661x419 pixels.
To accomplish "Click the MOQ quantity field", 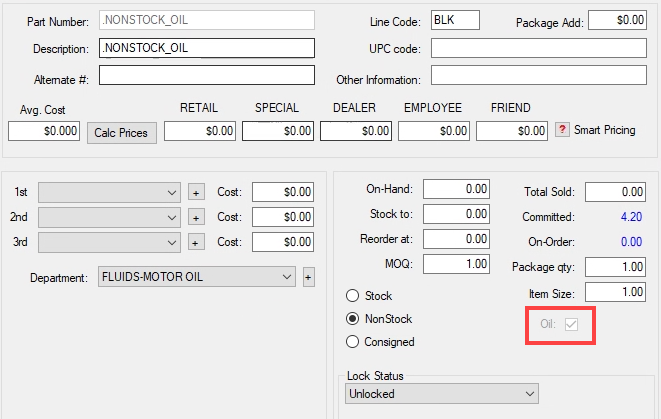I will coord(457,264).
